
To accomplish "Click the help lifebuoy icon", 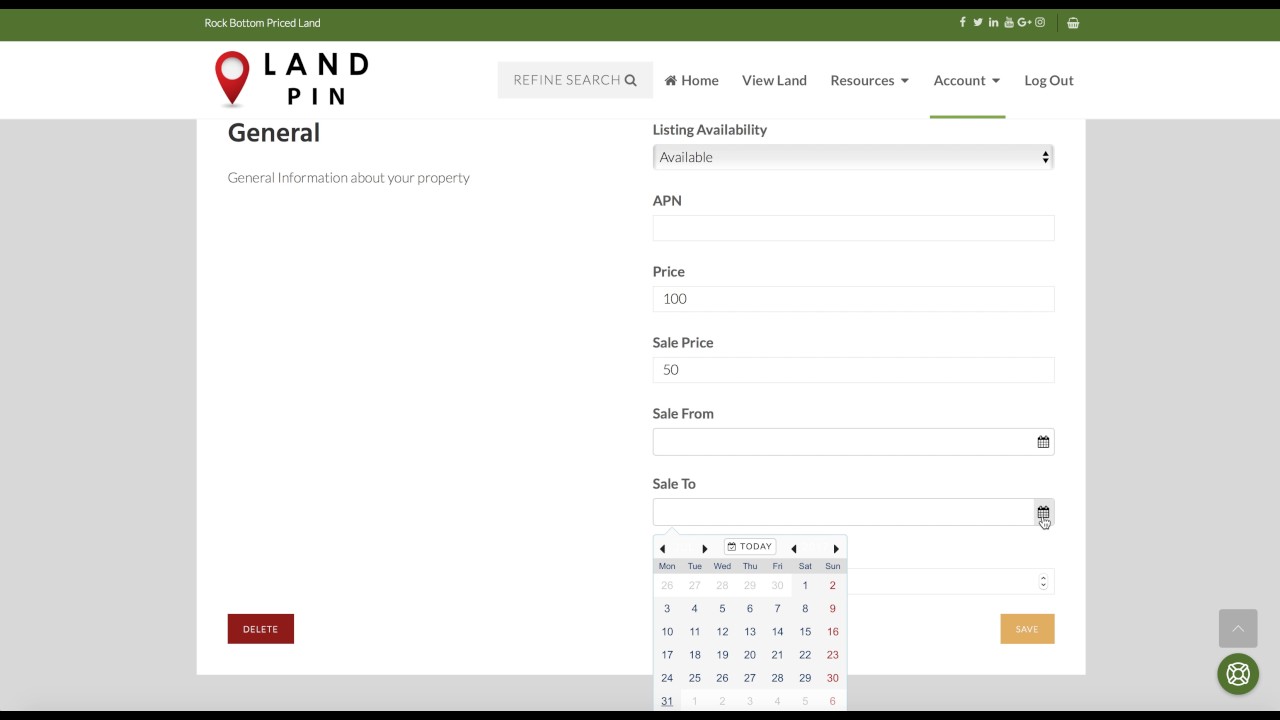I will [x=1238, y=674].
